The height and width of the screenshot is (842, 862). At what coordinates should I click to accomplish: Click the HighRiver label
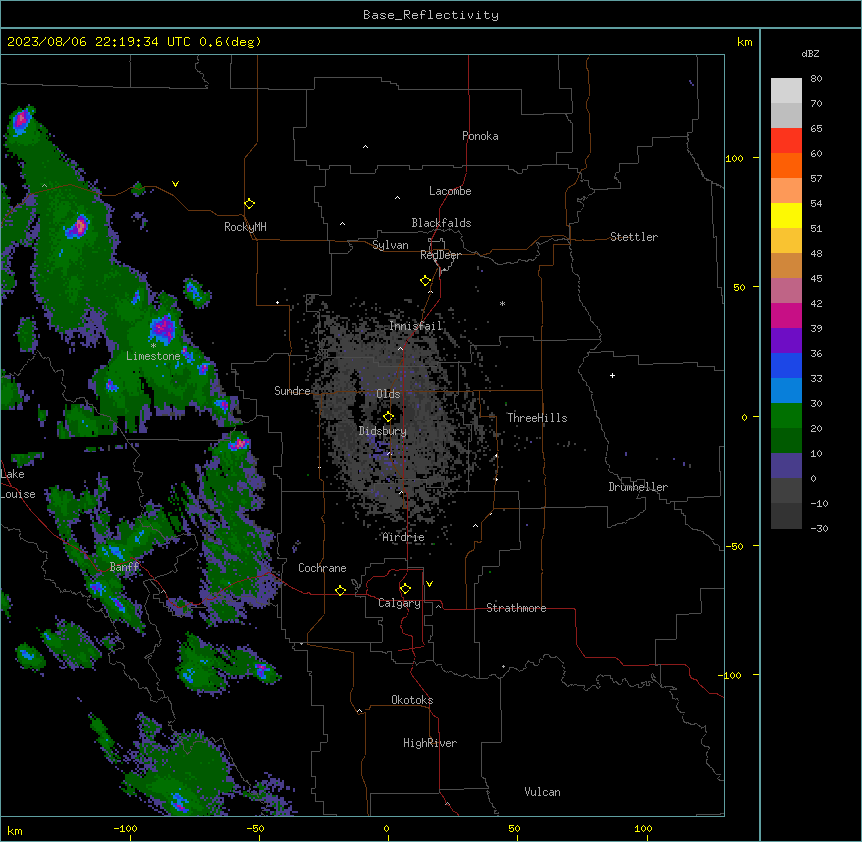click(x=430, y=743)
